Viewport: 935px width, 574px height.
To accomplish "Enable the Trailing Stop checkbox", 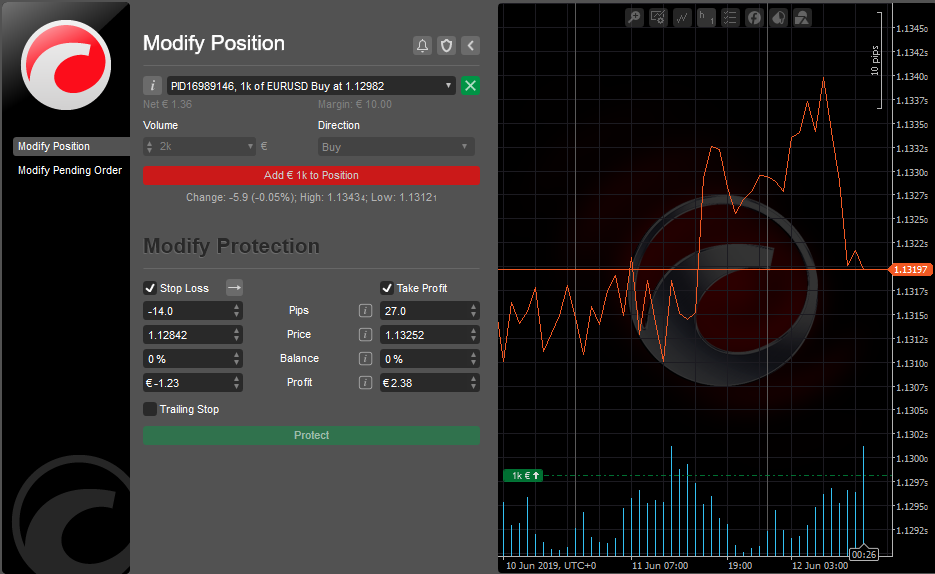I will click(x=150, y=409).
